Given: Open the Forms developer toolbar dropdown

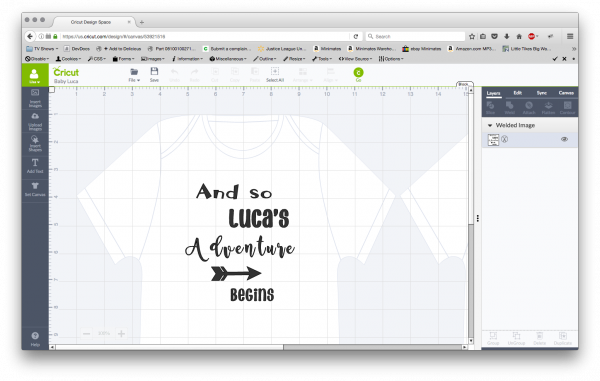Looking at the screenshot, I should [123, 59].
